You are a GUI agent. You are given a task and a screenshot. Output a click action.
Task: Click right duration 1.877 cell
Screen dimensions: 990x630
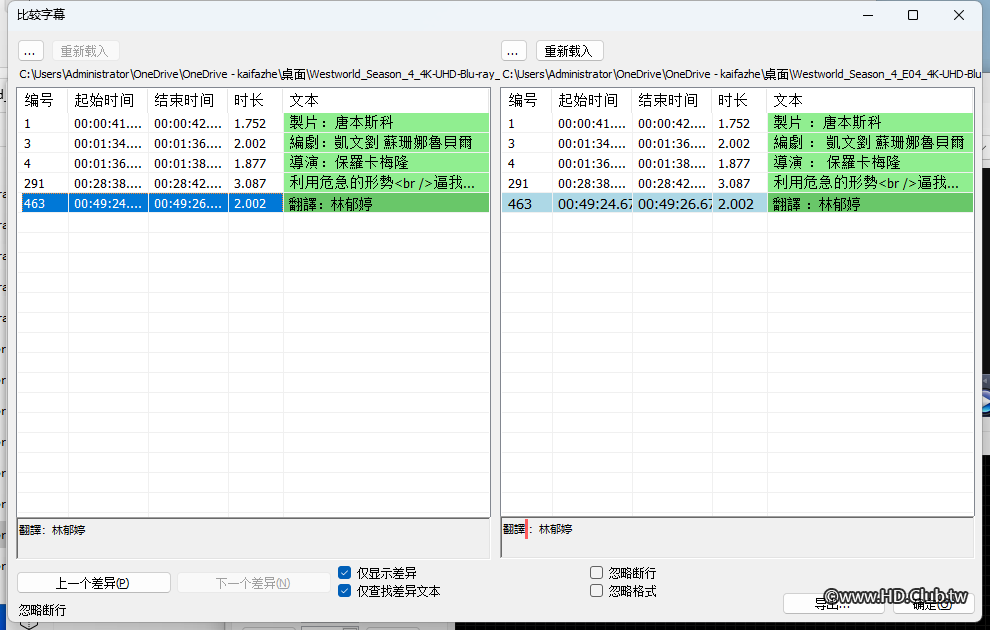coord(740,163)
